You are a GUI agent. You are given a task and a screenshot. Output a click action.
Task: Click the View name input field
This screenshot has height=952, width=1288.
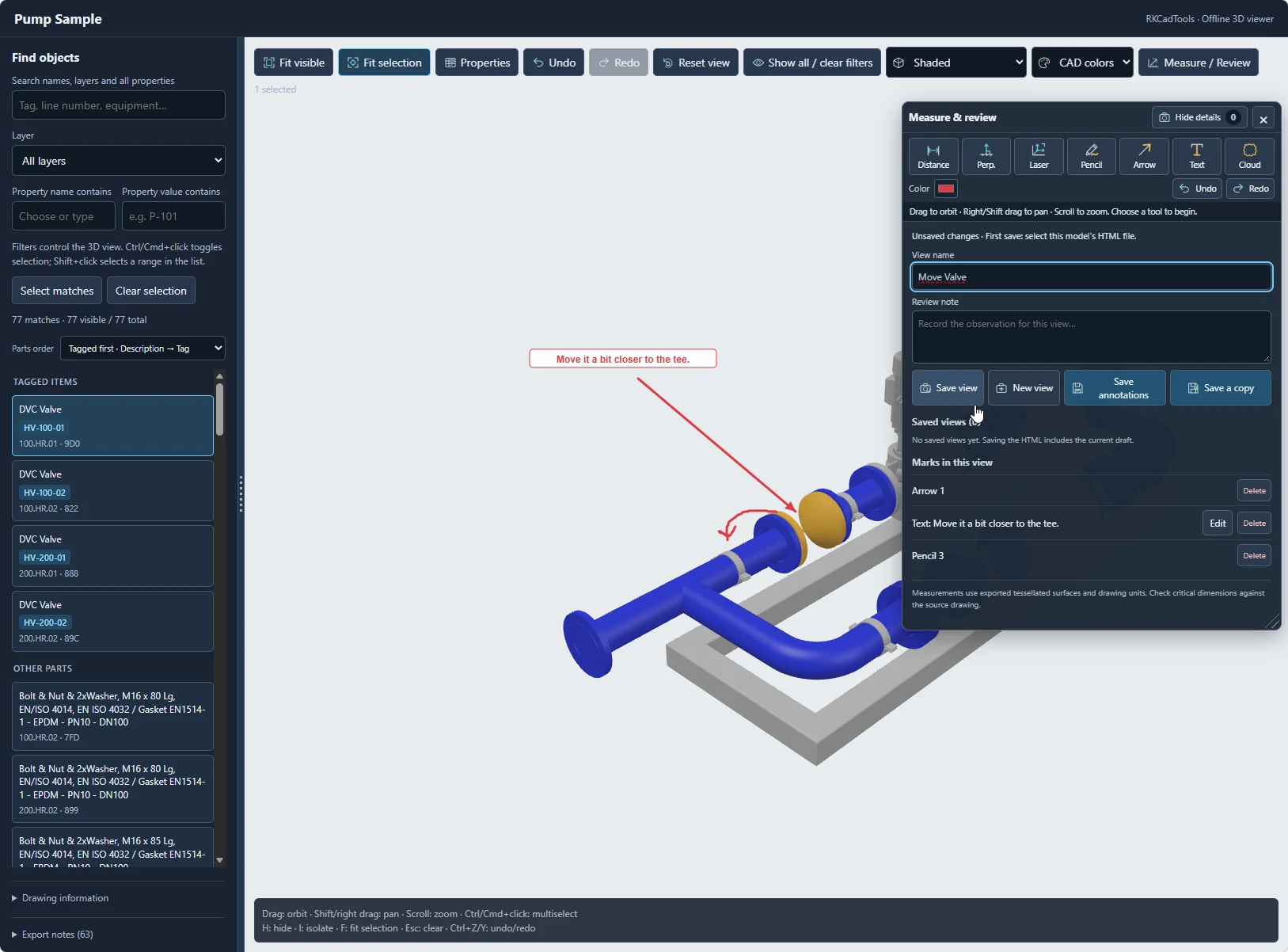coord(1091,277)
